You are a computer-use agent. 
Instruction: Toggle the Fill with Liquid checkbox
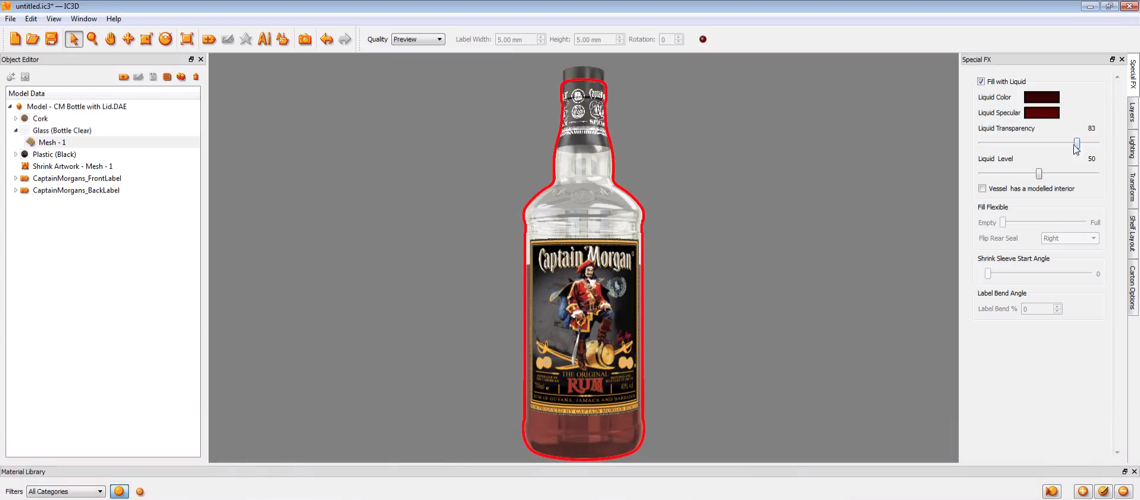coord(982,81)
